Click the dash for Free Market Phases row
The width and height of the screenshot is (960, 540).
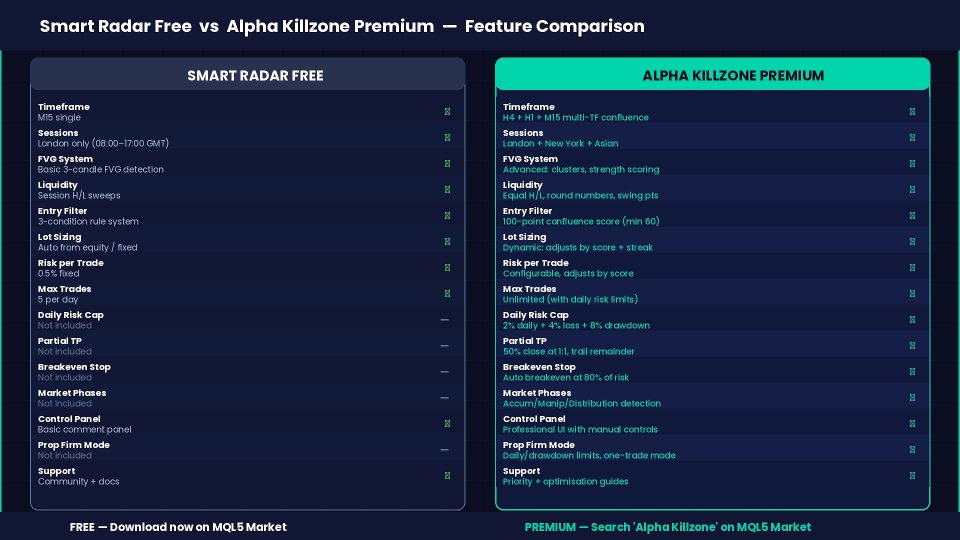tap(444, 398)
